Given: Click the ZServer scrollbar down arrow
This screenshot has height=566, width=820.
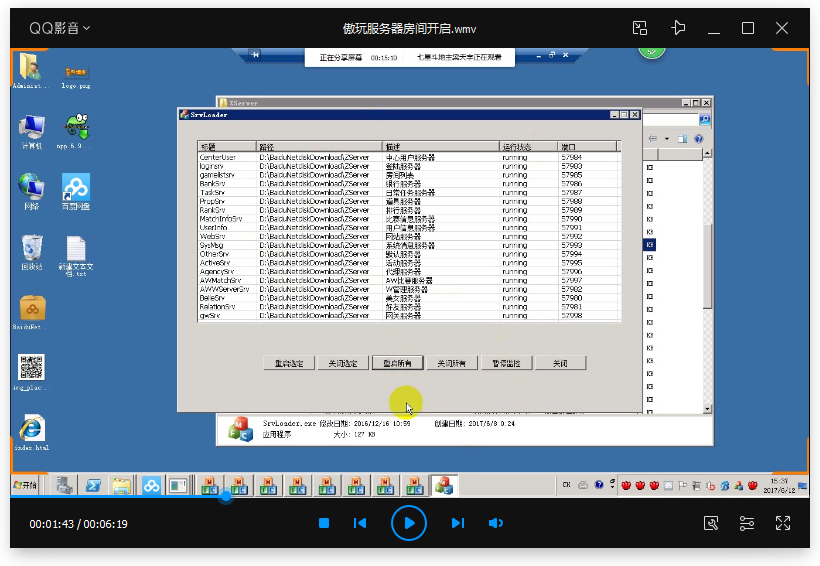Looking at the screenshot, I should (707, 409).
